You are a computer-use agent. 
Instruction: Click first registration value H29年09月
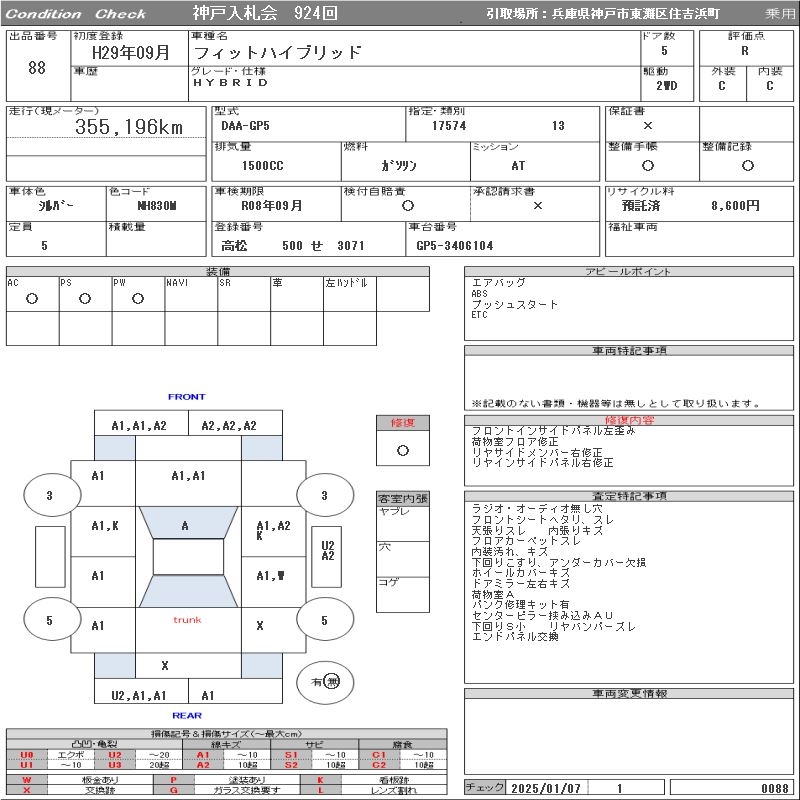(131, 52)
